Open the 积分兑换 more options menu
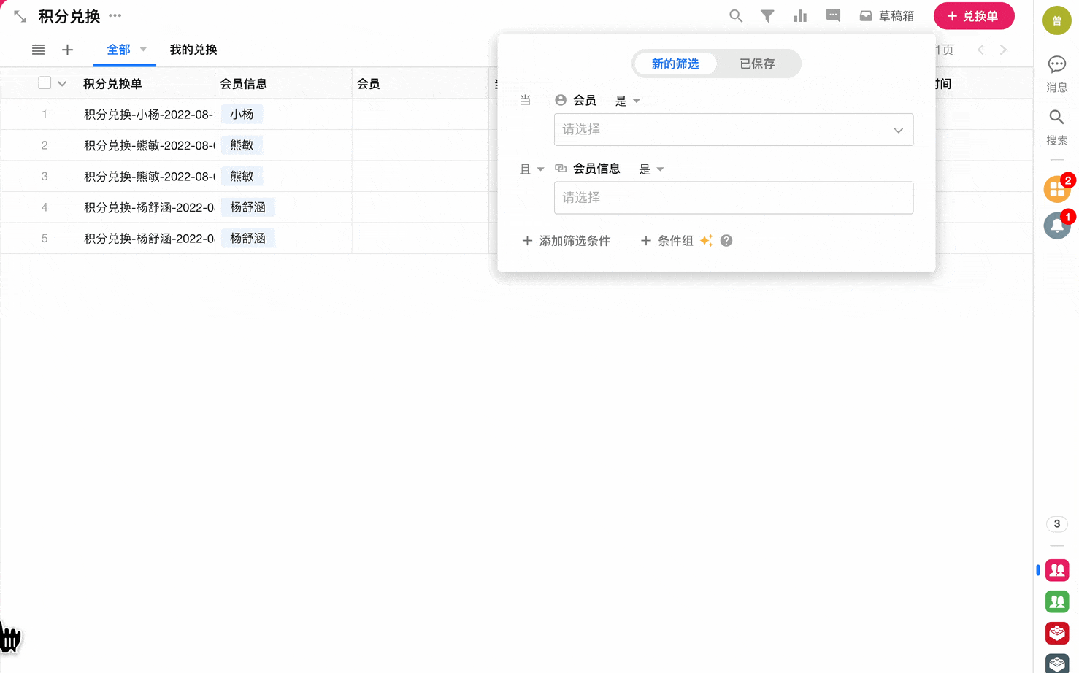This screenshot has width=1079, height=673. (115, 17)
